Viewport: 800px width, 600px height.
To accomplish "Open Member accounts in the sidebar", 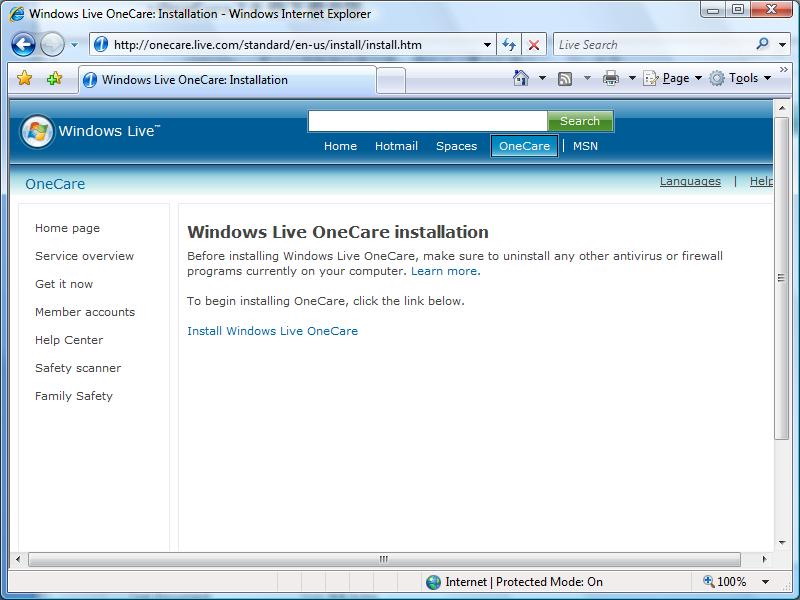I will [85, 312].
